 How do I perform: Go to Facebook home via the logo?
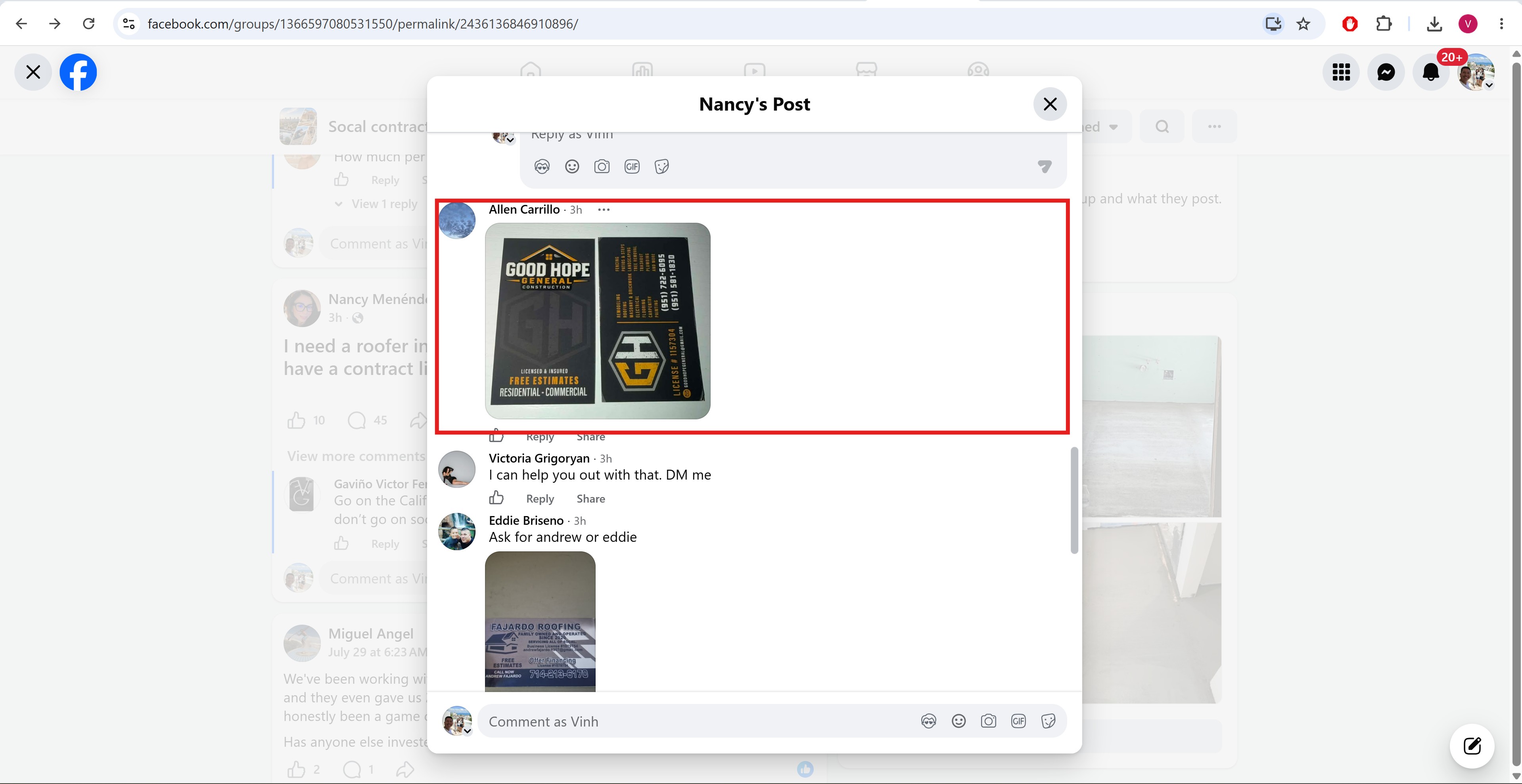(78, 72)
